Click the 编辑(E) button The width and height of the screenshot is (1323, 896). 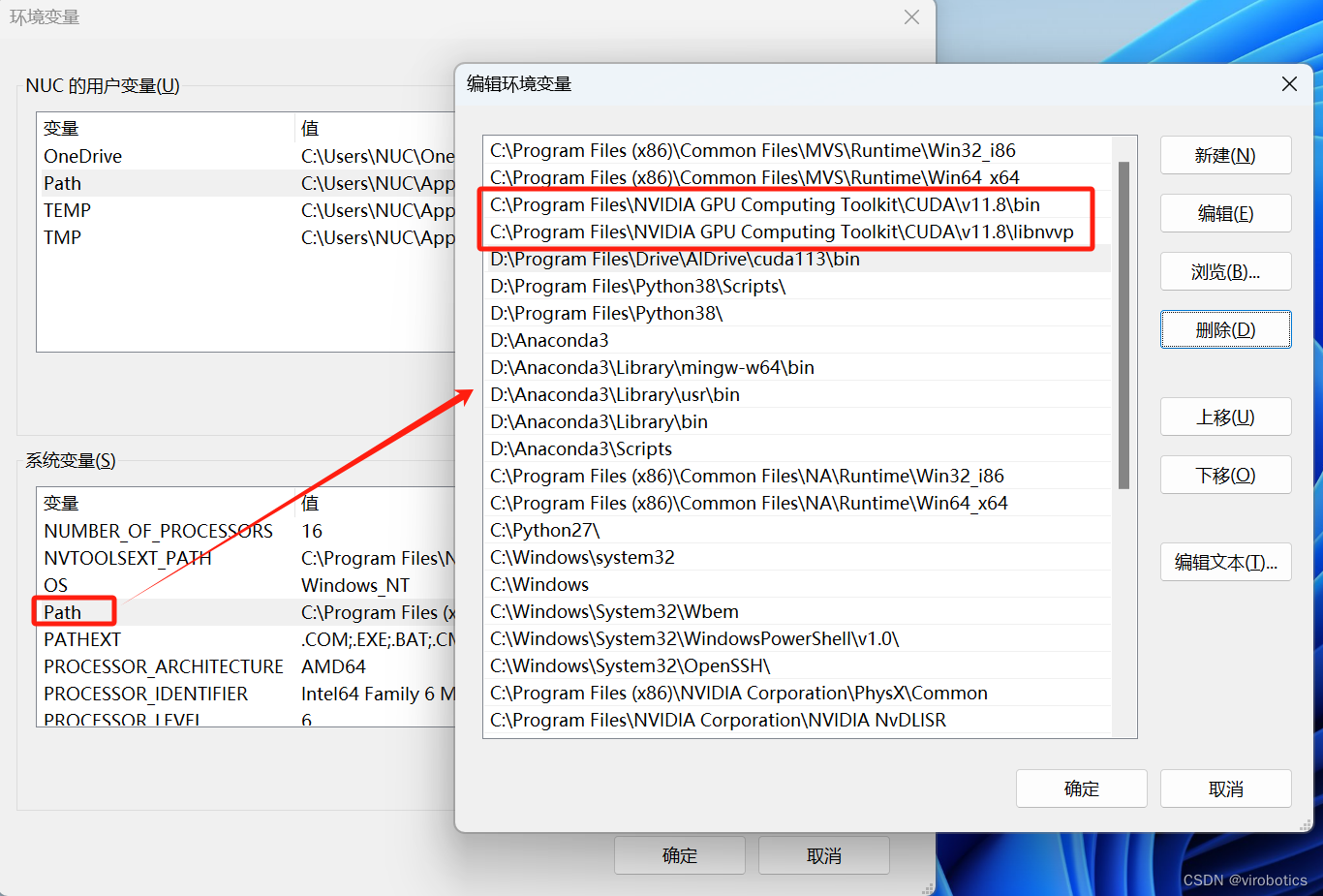pos(1225,213)
